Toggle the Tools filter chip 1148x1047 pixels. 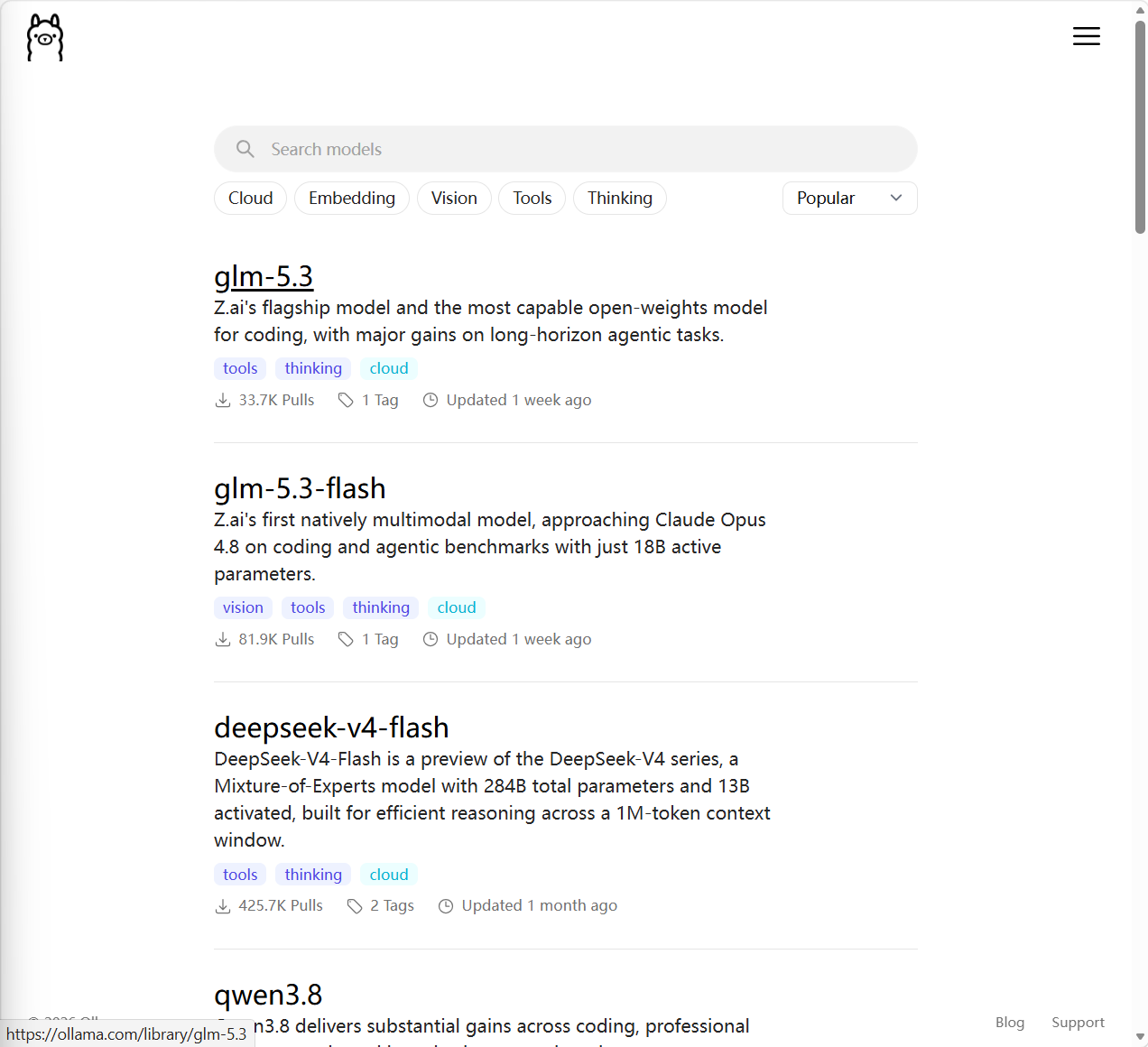click(532, 199)
